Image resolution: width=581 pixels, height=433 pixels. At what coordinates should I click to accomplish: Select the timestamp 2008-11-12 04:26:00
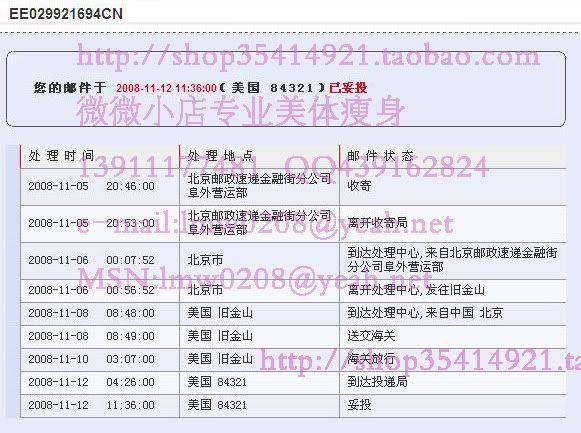coord(92,382)
